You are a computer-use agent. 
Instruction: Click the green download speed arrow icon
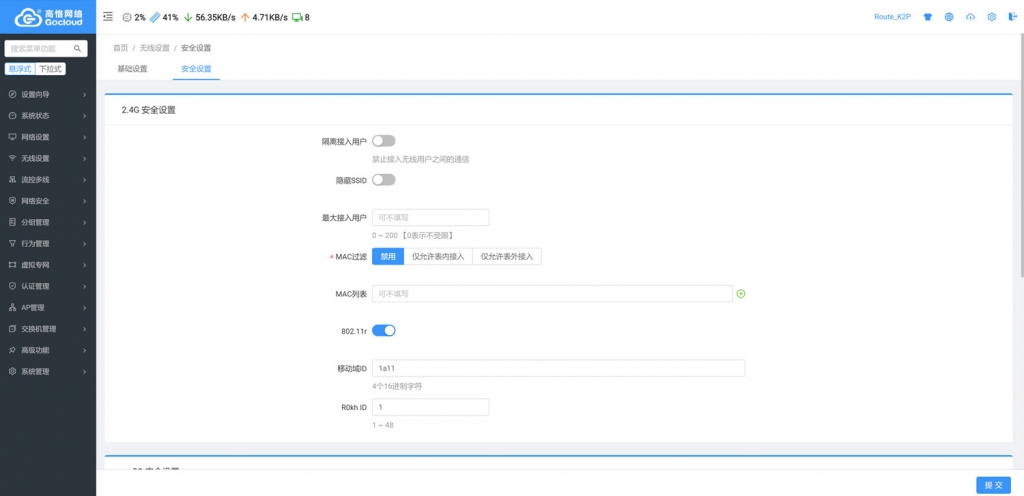188,18
